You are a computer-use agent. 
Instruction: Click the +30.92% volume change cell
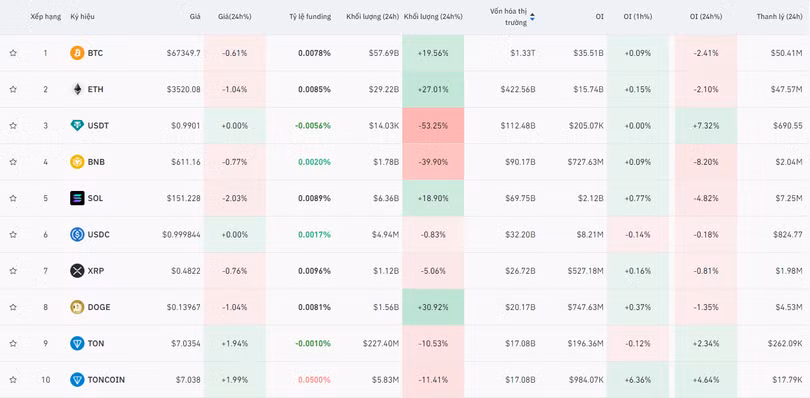coord(433,307)
